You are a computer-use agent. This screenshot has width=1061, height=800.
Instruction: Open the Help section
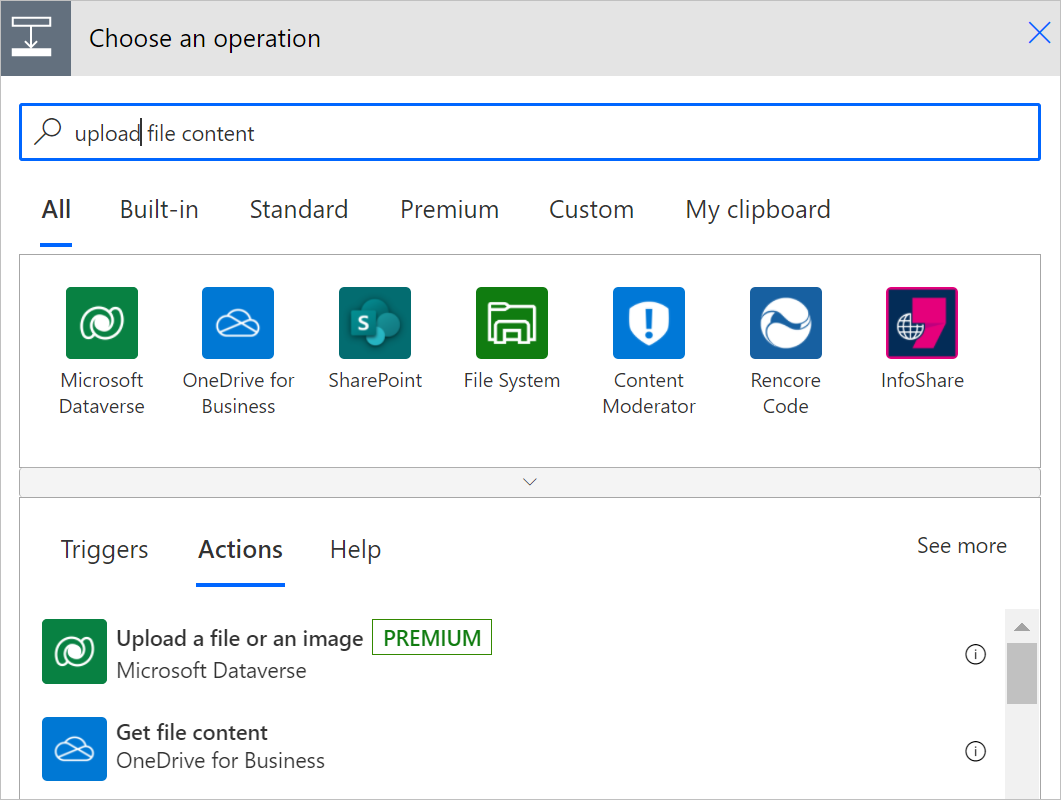[355, 549]
